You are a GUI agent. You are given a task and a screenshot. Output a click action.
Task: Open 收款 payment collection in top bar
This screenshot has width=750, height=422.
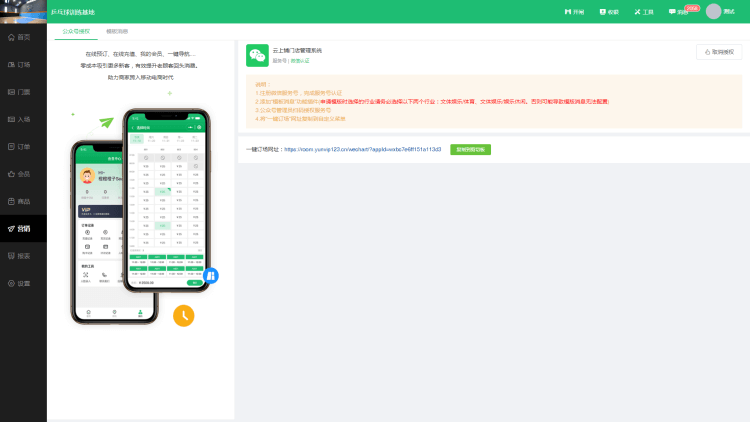coord(608,12)
